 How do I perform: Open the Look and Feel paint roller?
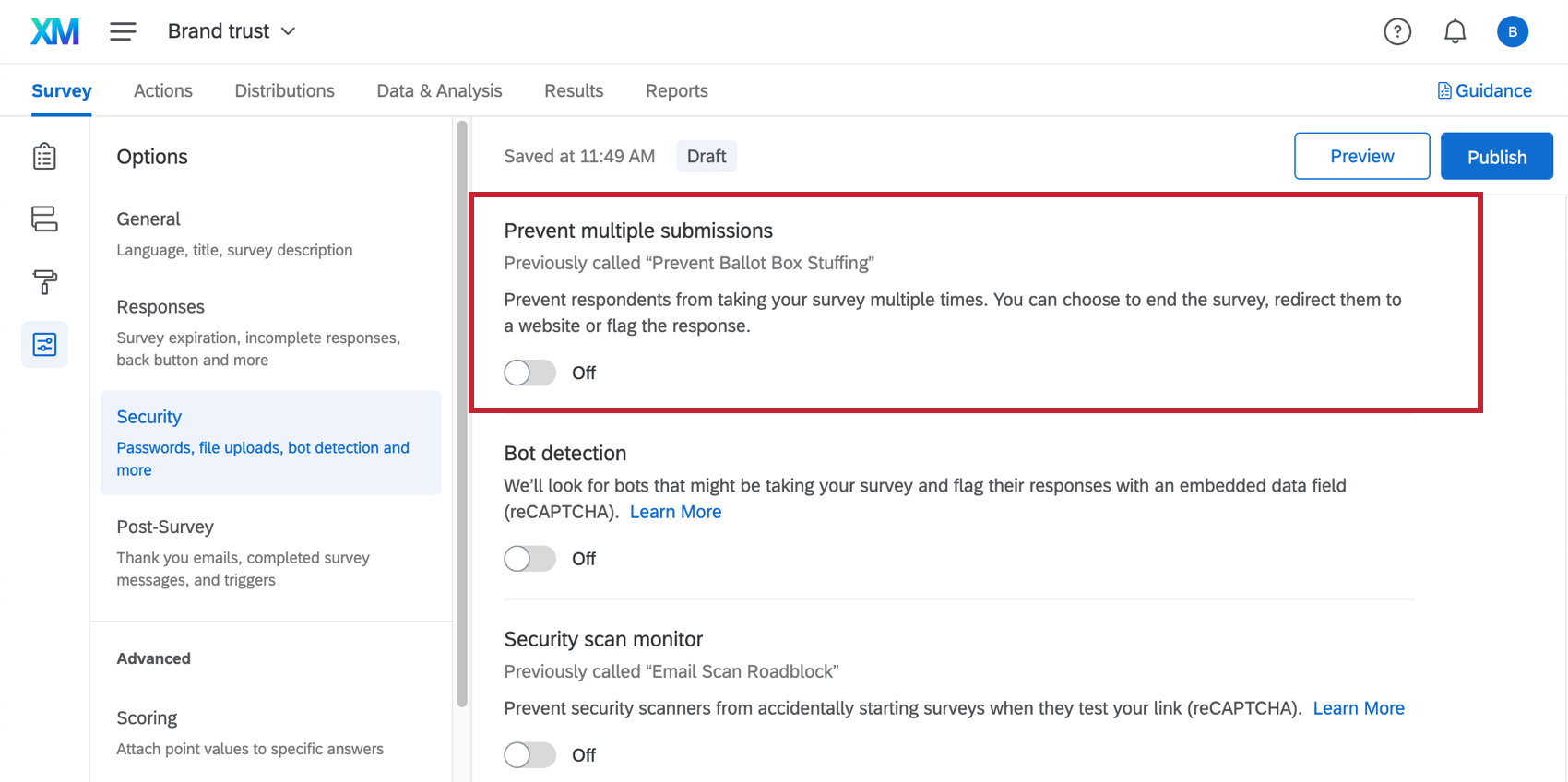tap(44, 281)
